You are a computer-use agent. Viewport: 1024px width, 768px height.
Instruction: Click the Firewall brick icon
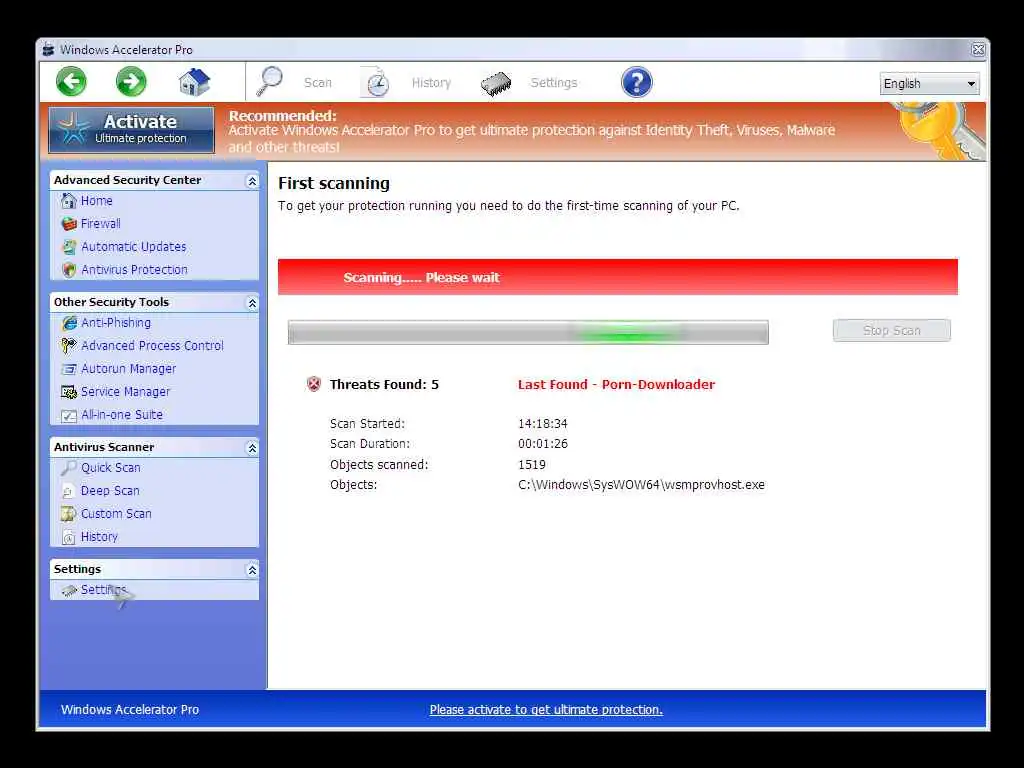pyautogui.click(x=69, y=224)
